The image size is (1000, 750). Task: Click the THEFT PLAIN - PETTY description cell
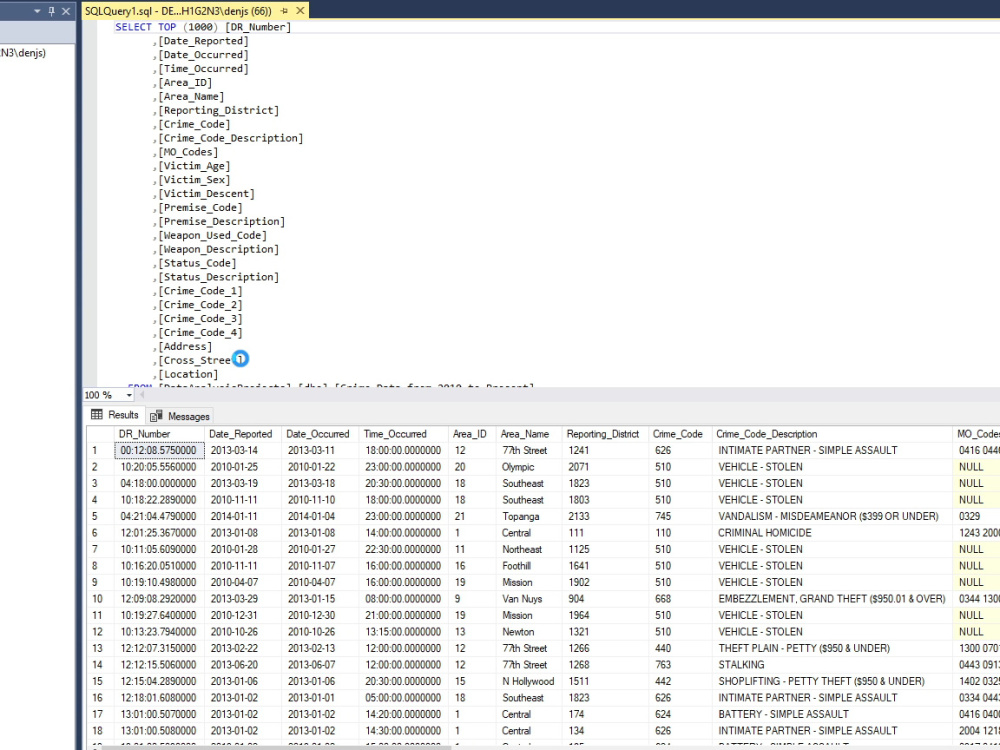[832, 648]
